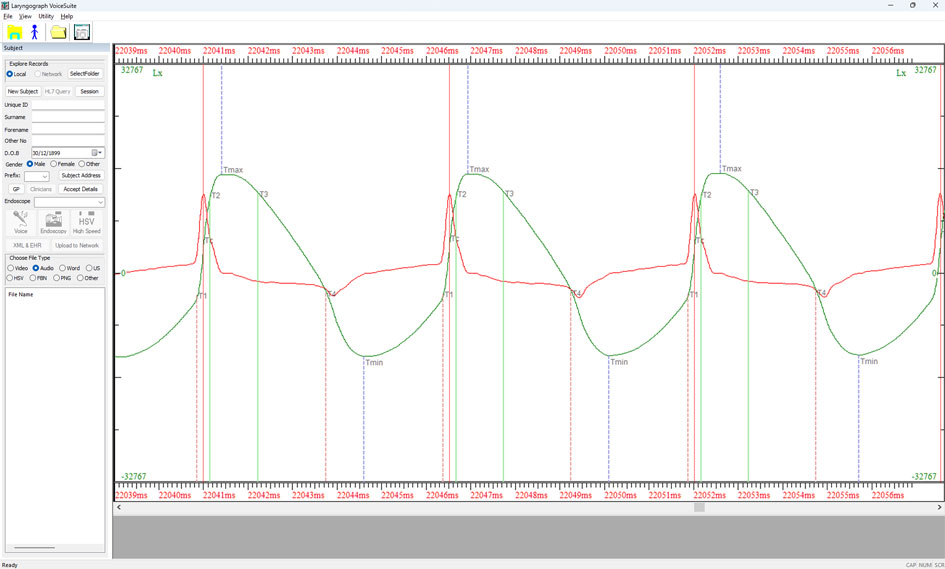The image size is (945, 569).
Task: Open the File menu
Action: click(x=8, y=16)
